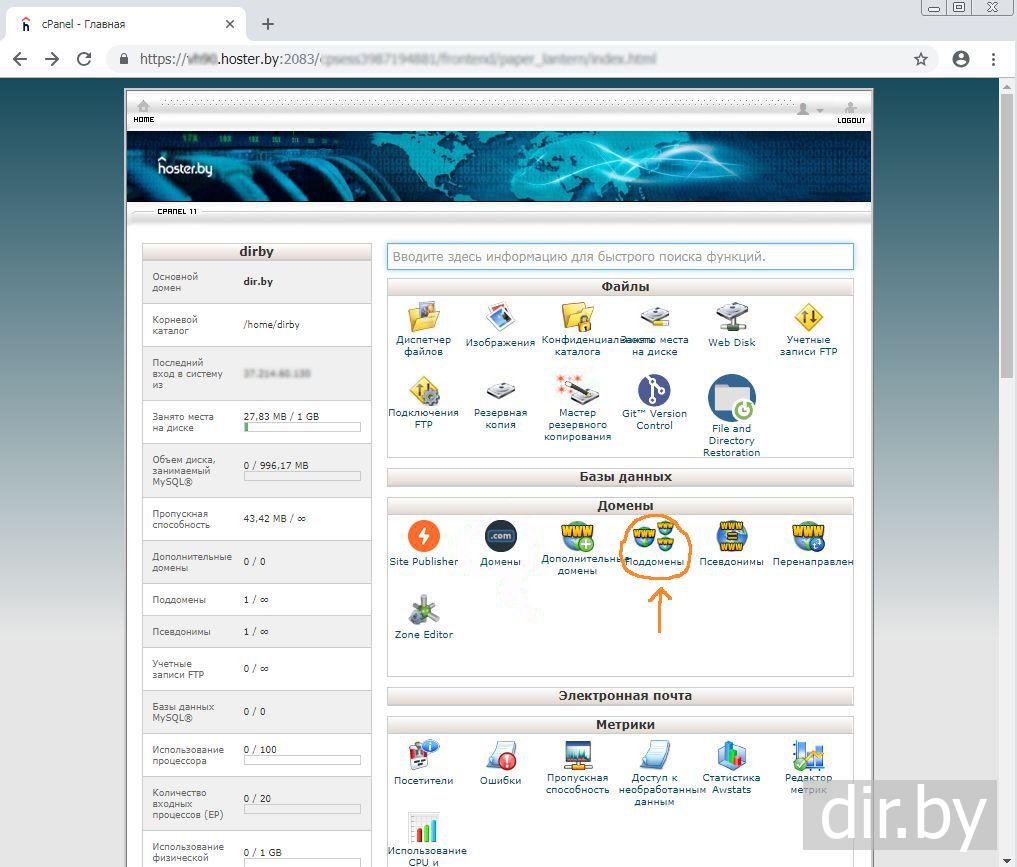
Task: Click the MySQL disk usage bar
Action: [x=302, y=477]
